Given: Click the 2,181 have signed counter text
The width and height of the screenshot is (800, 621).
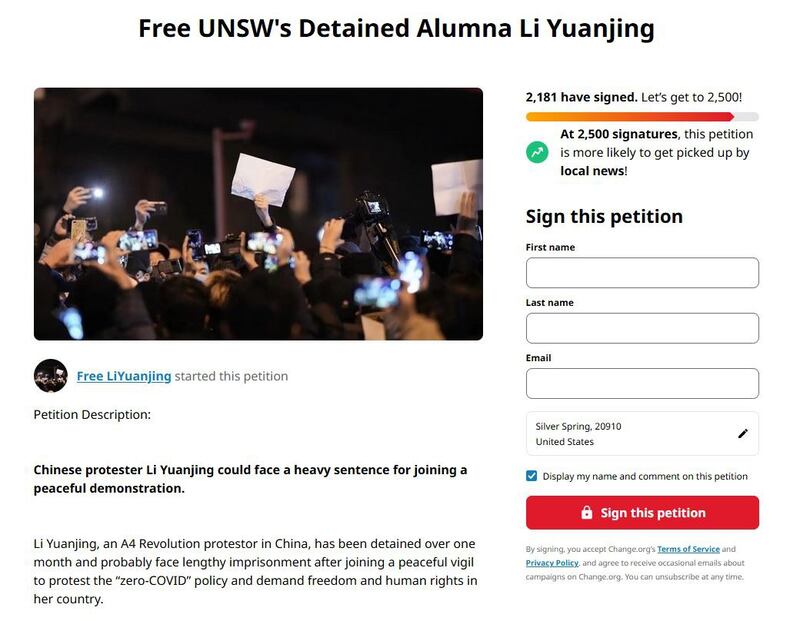Looking at the screenshot, I should [581, 98].
